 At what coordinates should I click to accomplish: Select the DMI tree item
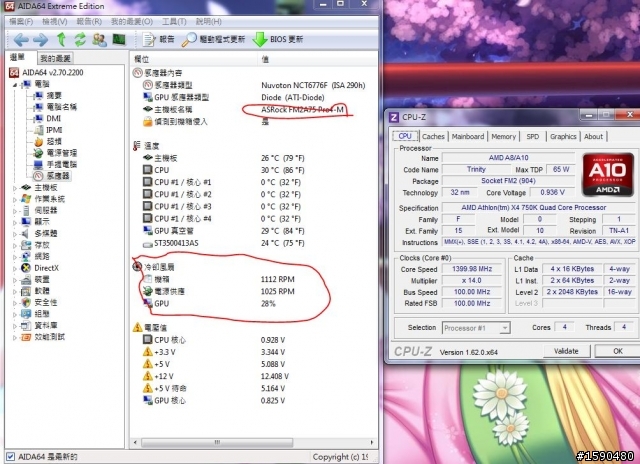48,118
